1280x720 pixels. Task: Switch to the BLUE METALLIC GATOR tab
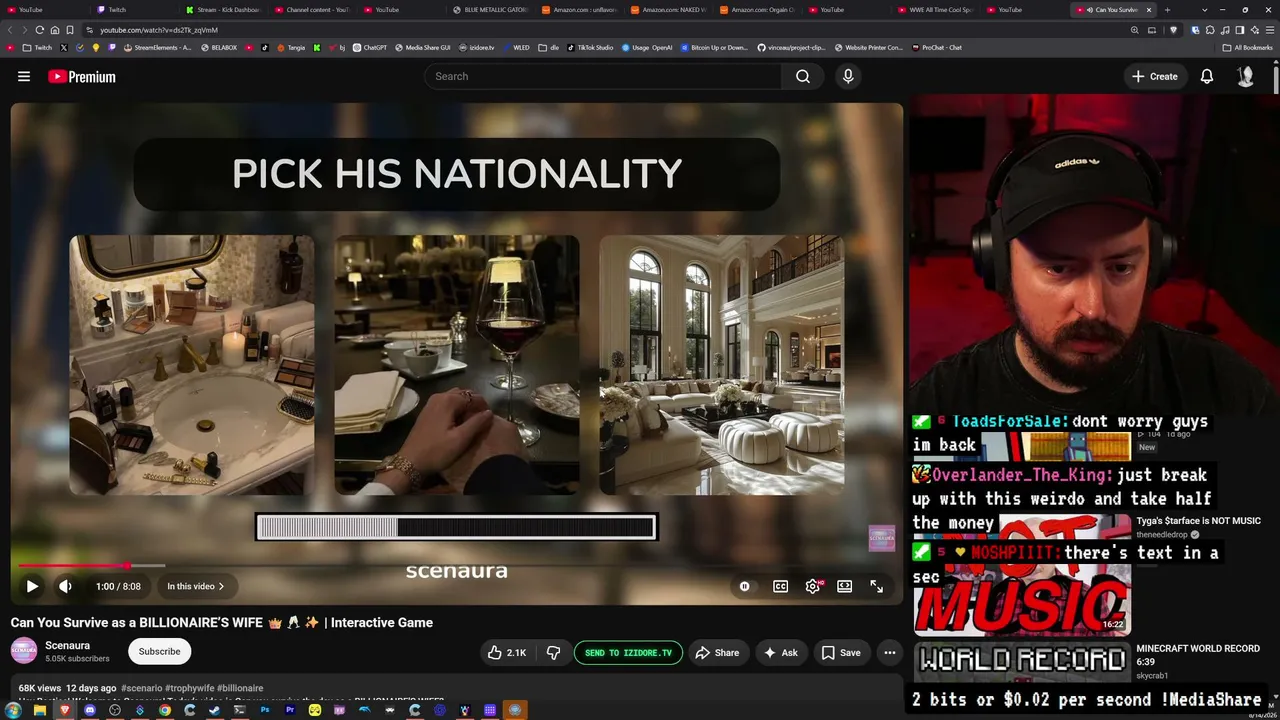488,10
